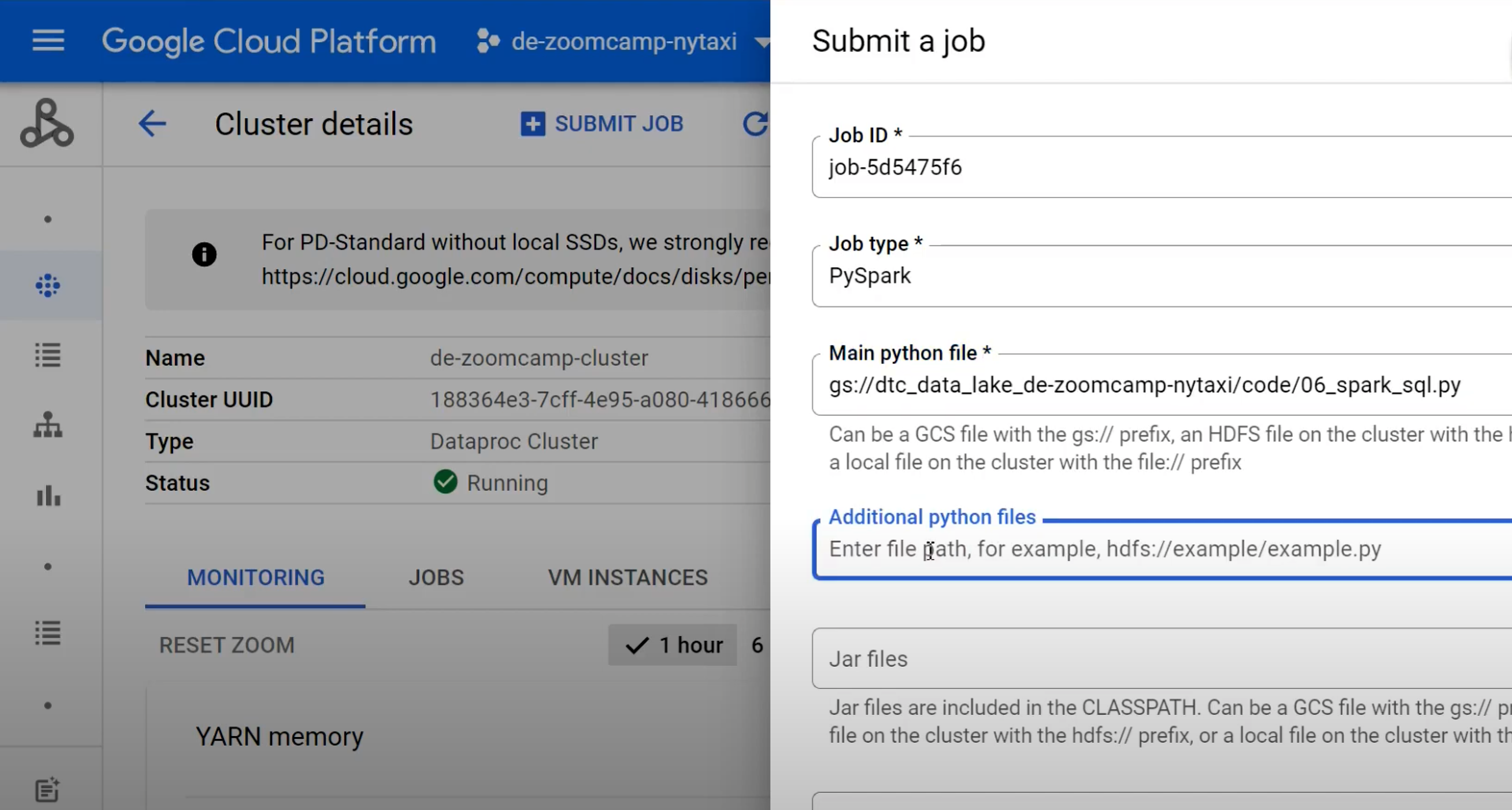Click the release notes icon at sidebar bottom
This screenshot has height=810, width=1512.
[48, 790]
